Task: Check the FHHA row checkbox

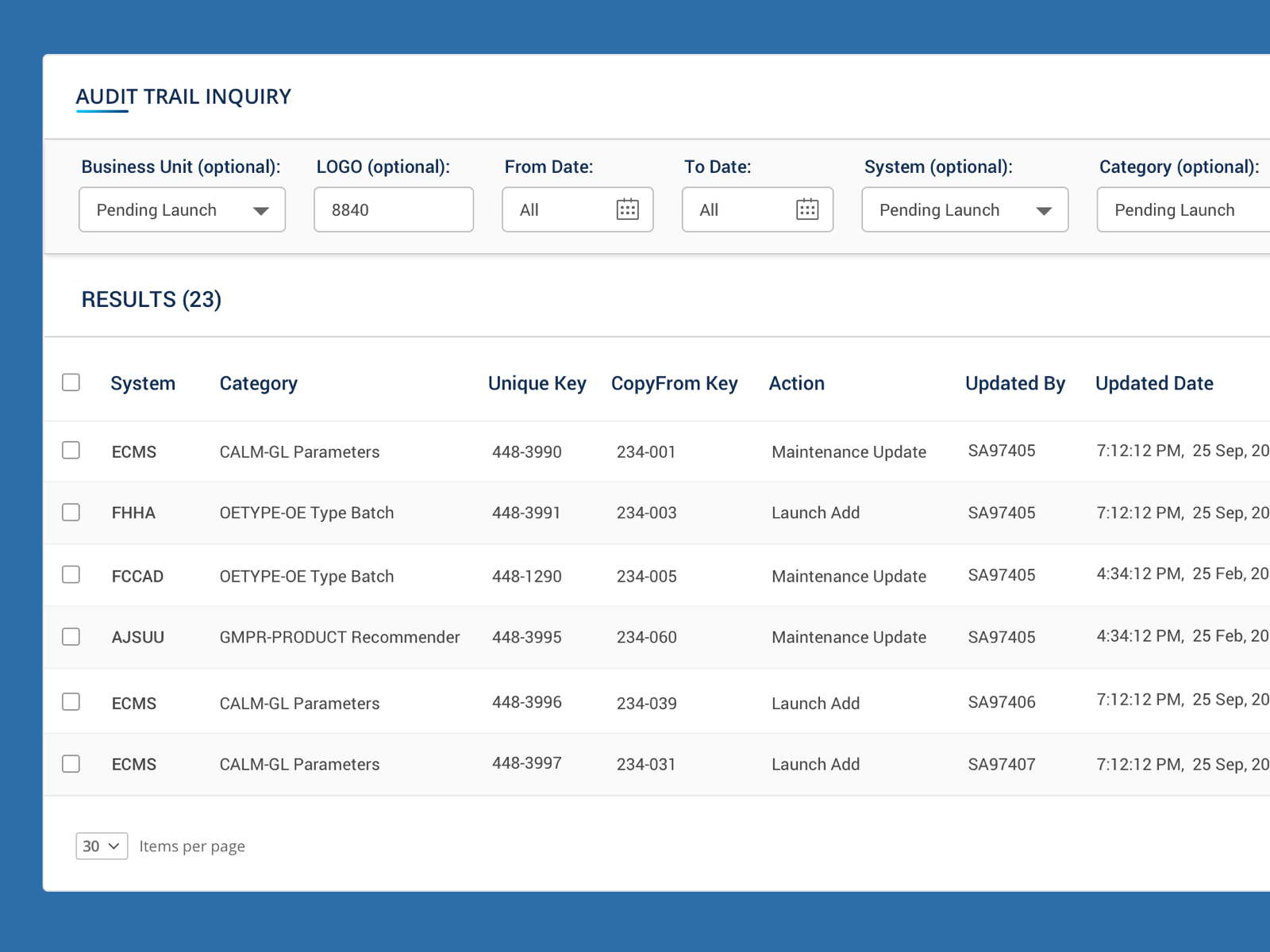Action: 71,512
